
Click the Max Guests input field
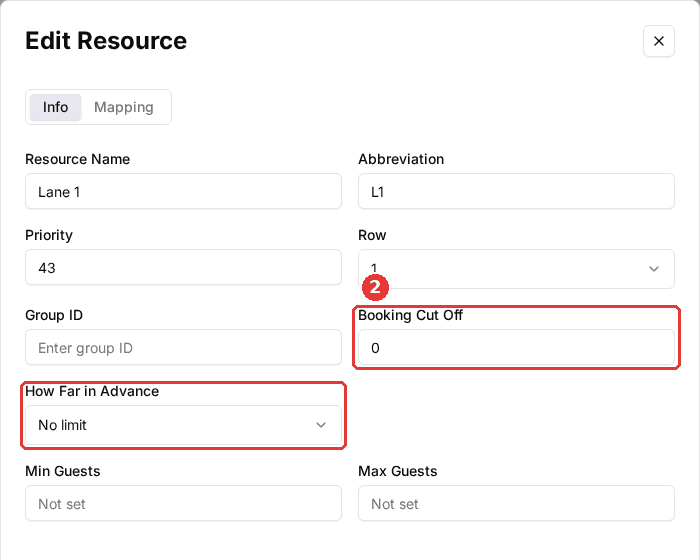[516, 503]
